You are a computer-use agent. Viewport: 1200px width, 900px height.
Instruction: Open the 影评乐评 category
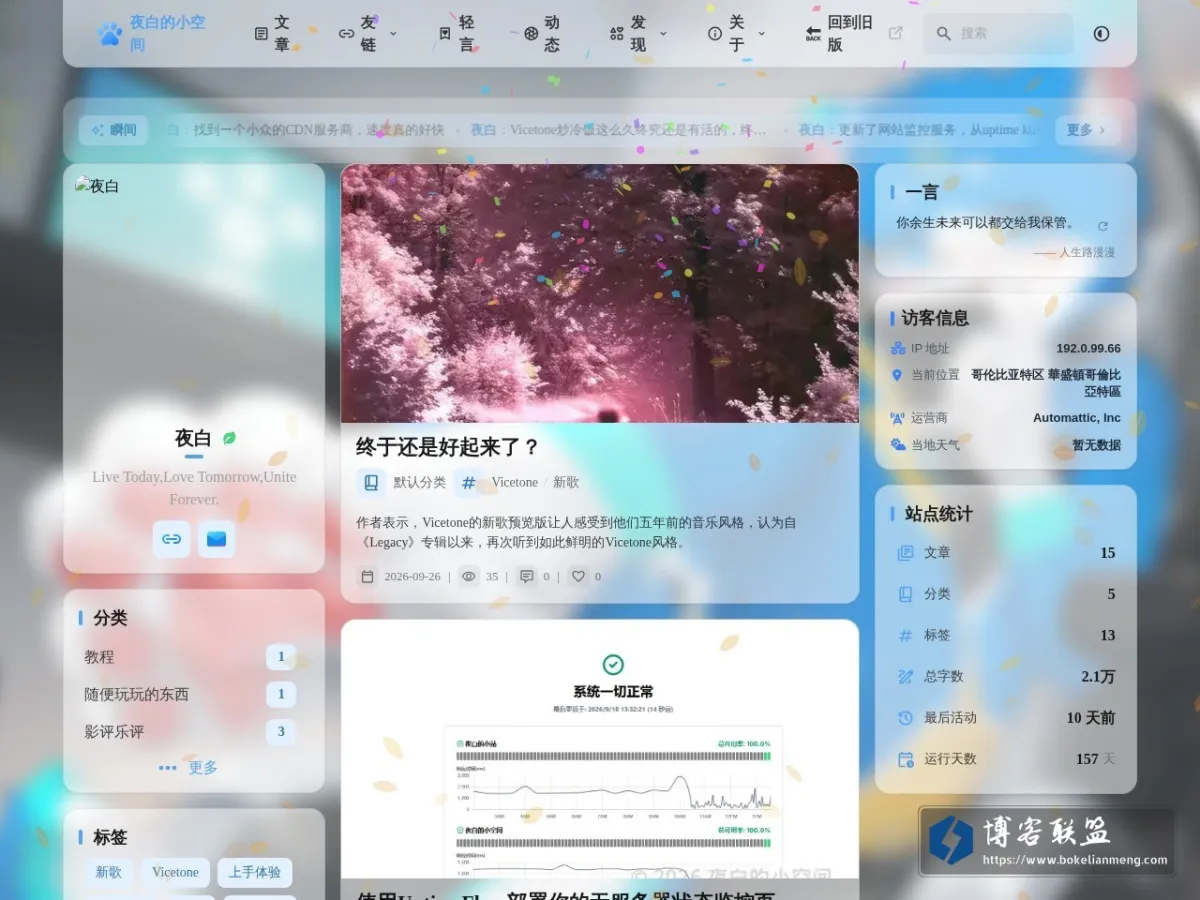(x=190, y=732)
